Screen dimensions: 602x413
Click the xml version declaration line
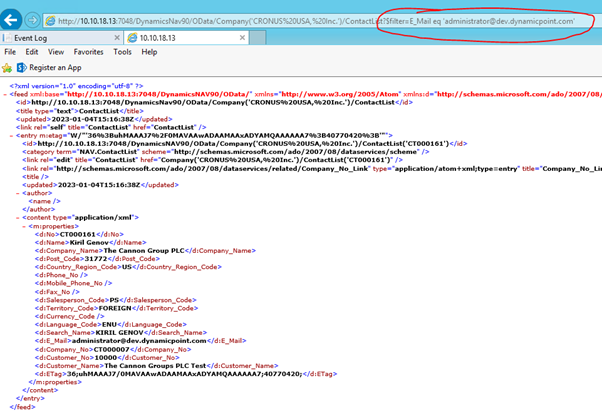[76, 86]
